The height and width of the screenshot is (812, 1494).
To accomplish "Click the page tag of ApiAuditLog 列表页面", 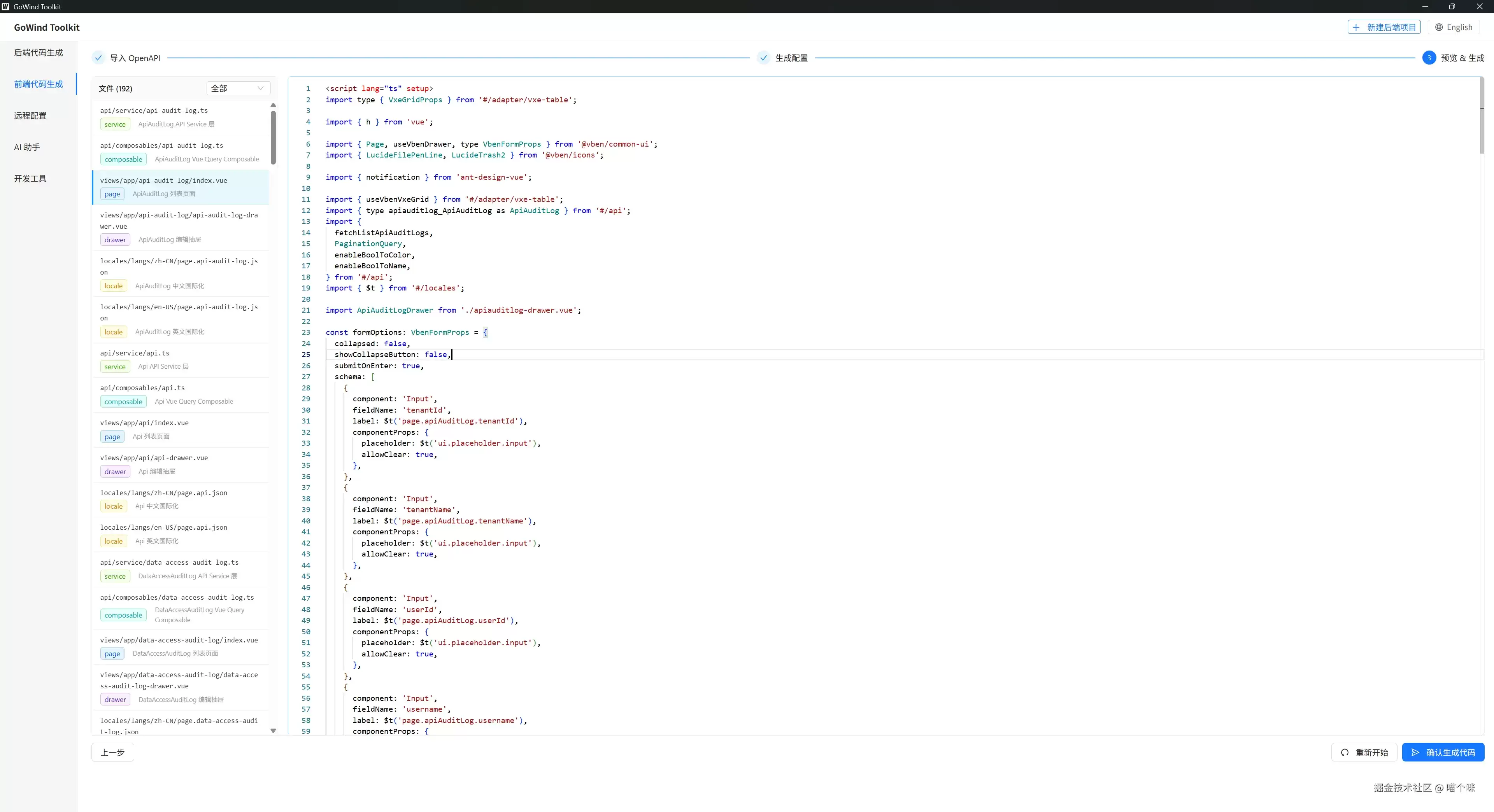I will click(x=112, y=194).
